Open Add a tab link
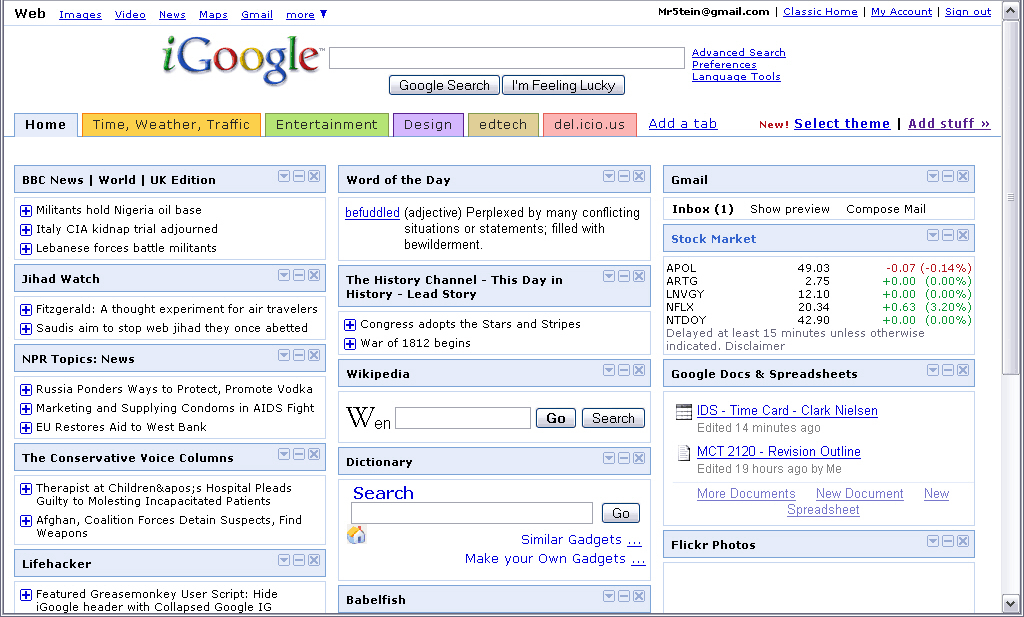The image size is (1024, 617). click(x=682, y=123)
